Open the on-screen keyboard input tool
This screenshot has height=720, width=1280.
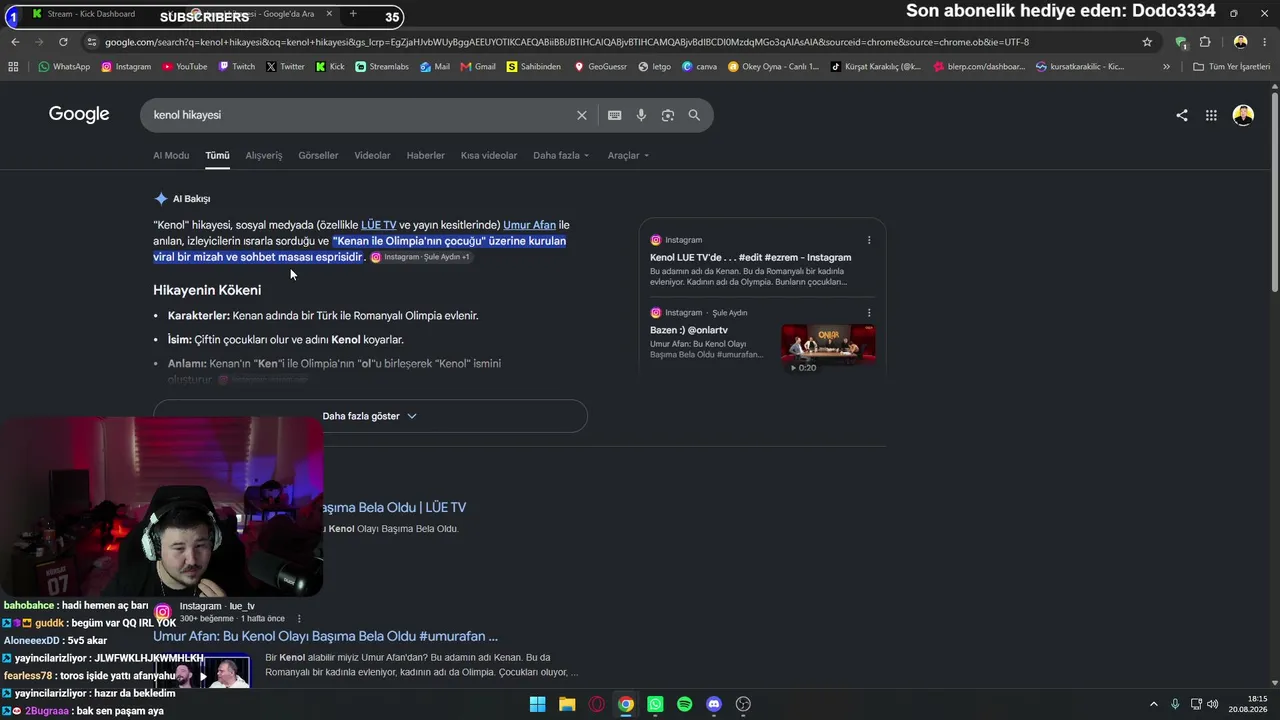point(615,115)
